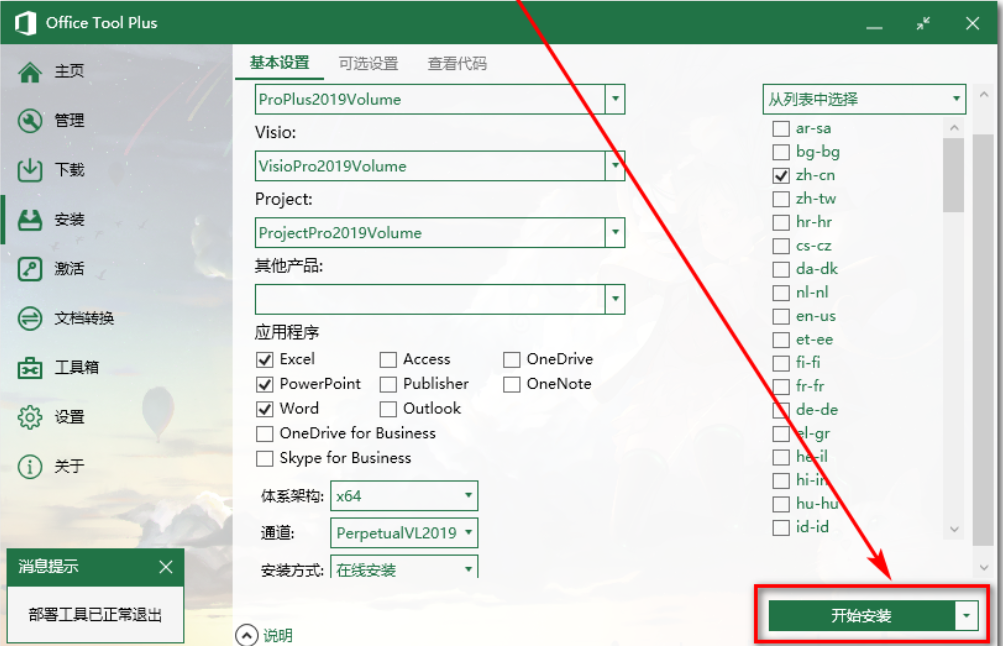Tick the de-de language checkbox
This screenshot has height=646, width=1003.
[x=780, y=410]
